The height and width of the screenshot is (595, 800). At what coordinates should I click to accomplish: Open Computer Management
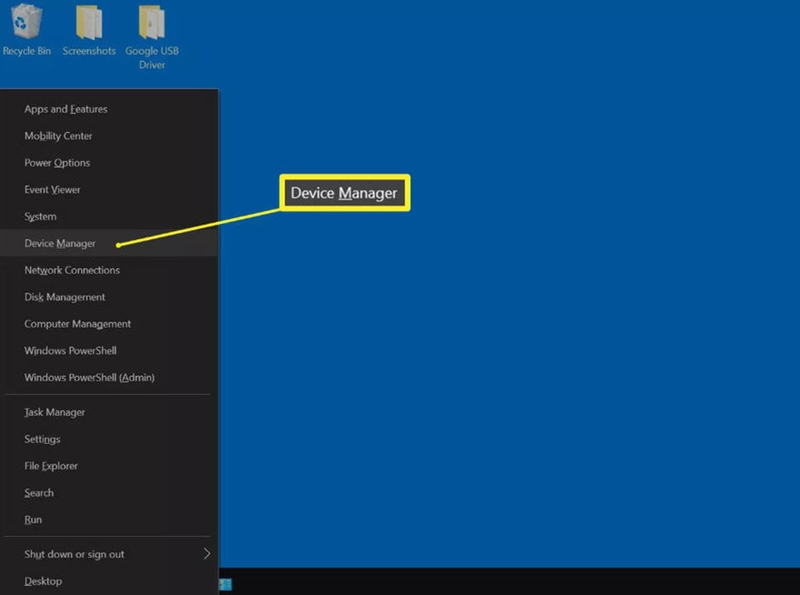tap(111, 324)
